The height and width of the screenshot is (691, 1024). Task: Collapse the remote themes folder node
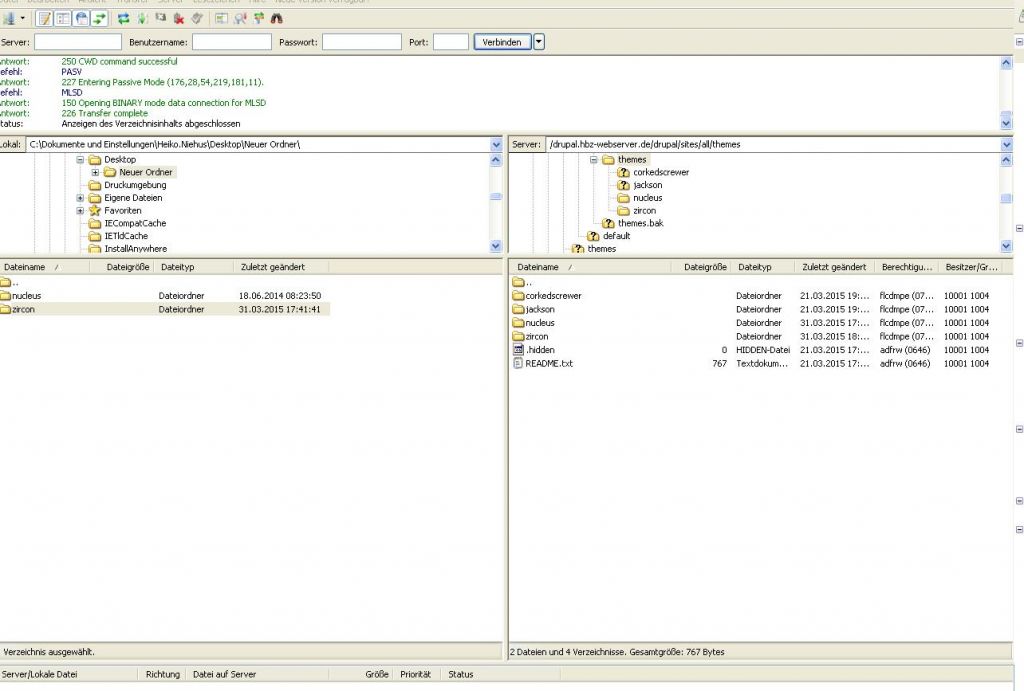tap(593, 160)
